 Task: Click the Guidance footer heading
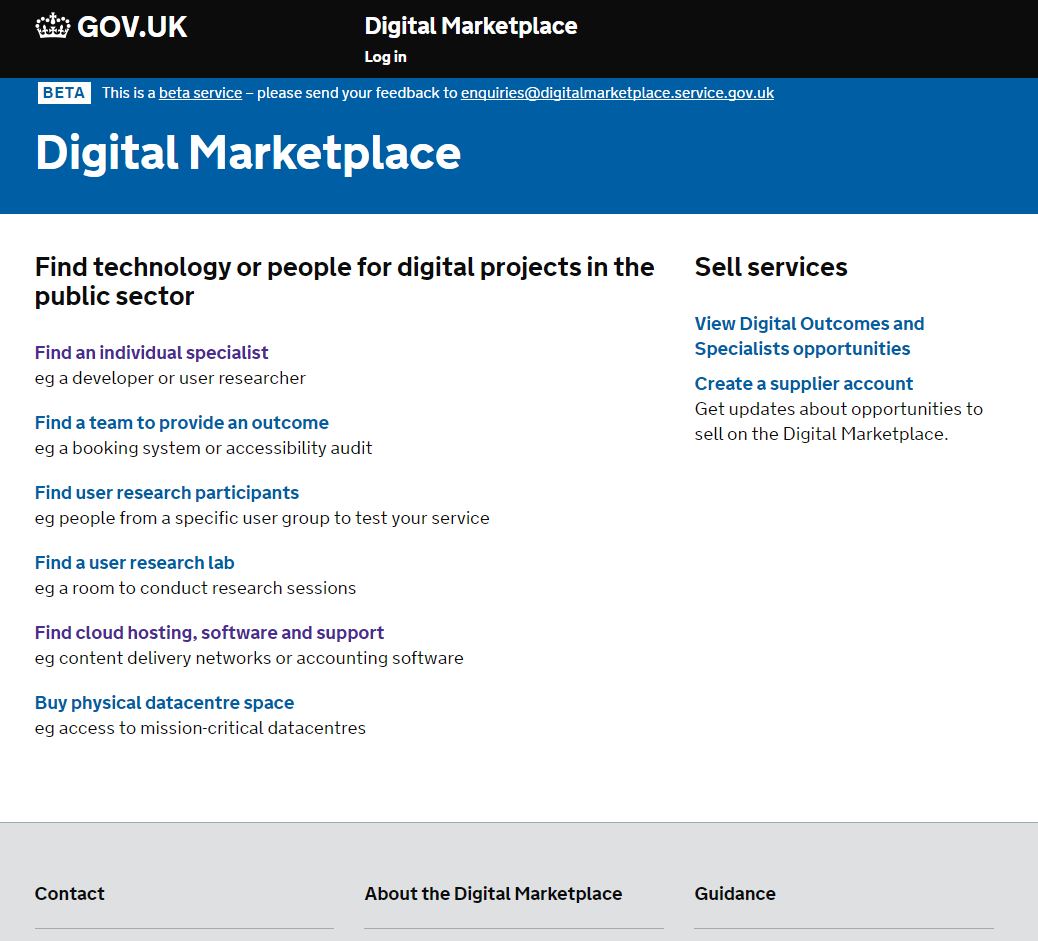click(x=735, y=893)
